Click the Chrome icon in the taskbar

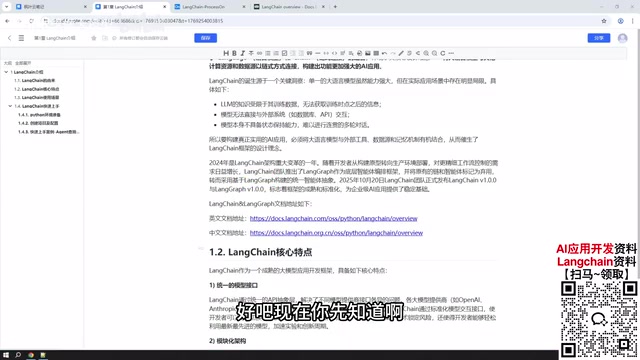[x=31, y=355]
